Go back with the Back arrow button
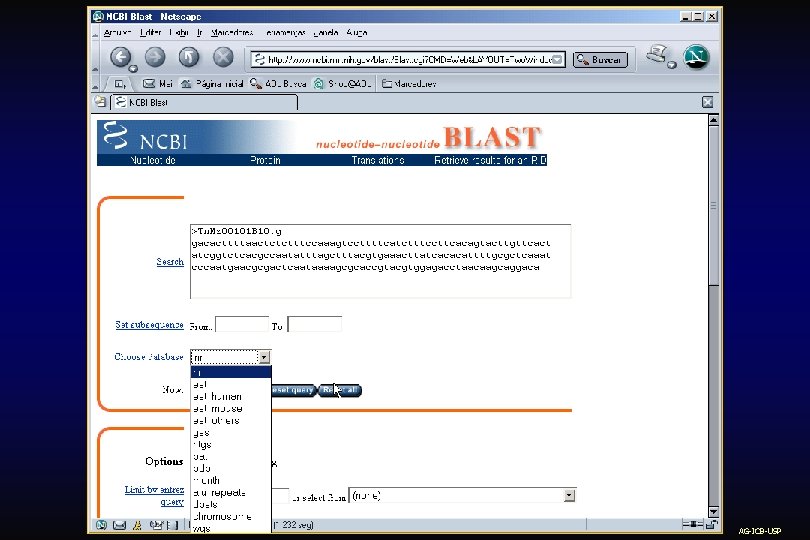The height and width of the screenshot is (540, 810). tap(120, 57)
